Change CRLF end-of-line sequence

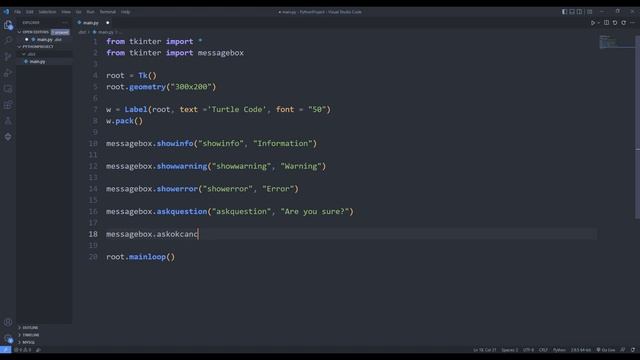(x=543, y=350)
